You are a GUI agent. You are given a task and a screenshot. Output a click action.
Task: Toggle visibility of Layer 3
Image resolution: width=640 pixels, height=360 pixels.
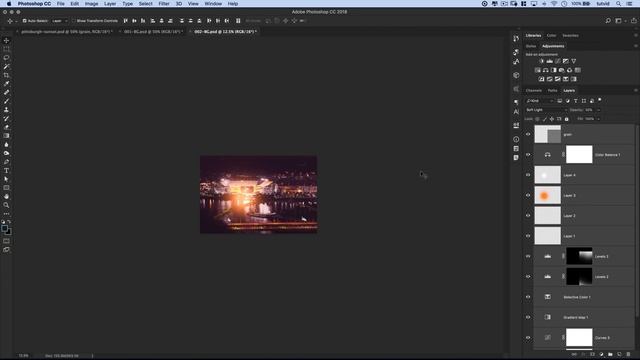528,196
